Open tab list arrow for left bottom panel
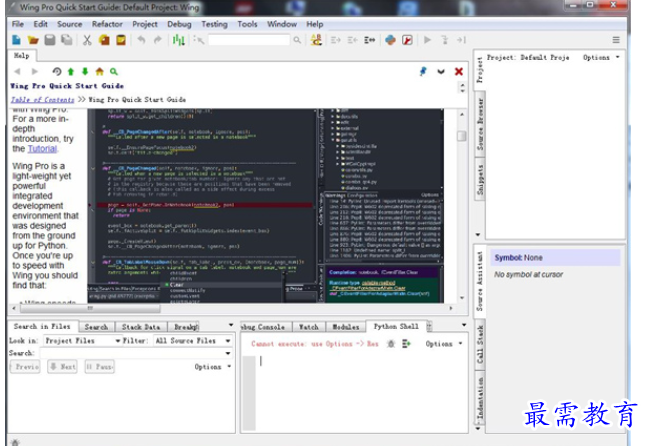Viewport: 646px width, 446px height. (x=231, y=325)
